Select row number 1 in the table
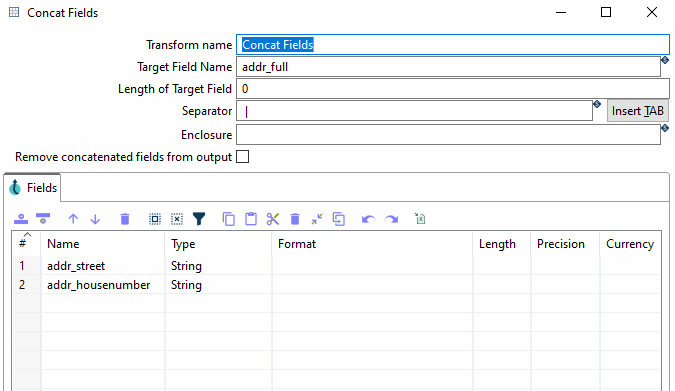The width and height of the screenshot is (675, 391). point(27,266)
